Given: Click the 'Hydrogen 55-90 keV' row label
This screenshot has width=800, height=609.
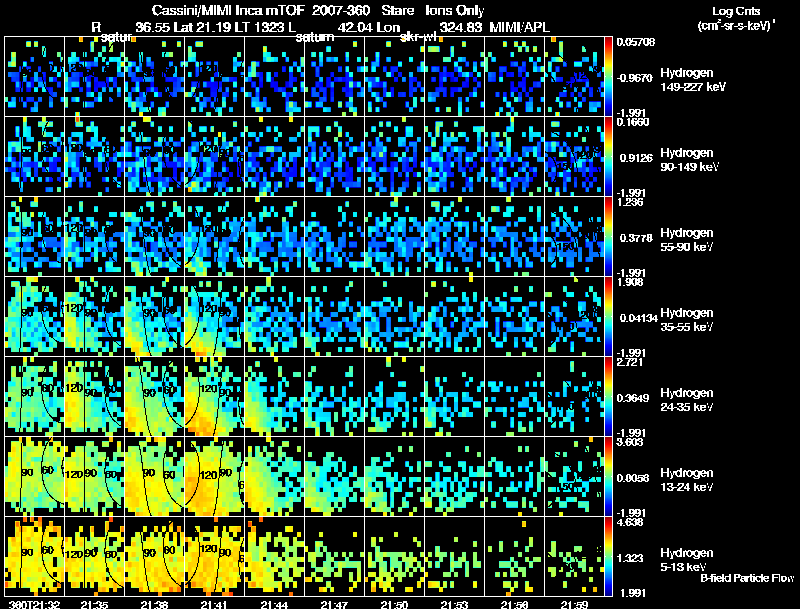Looking at the screenshot, I should [687, 240].
